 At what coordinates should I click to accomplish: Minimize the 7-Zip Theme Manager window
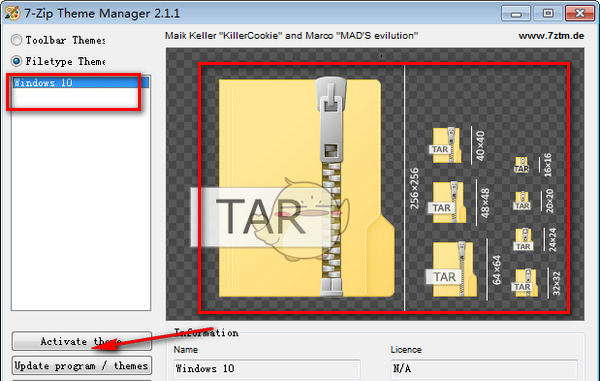(x=516, y=14)
